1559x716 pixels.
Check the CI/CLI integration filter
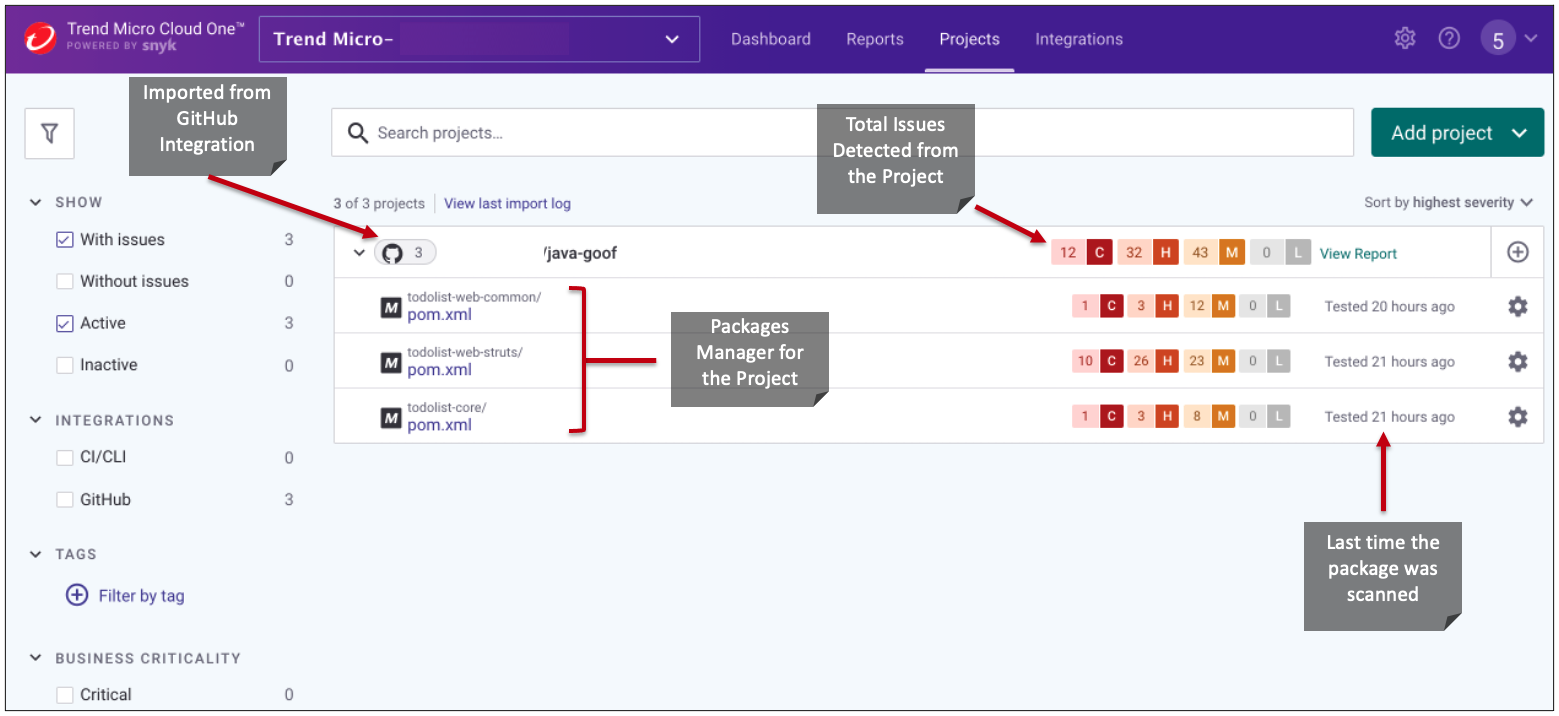(65, 458)
